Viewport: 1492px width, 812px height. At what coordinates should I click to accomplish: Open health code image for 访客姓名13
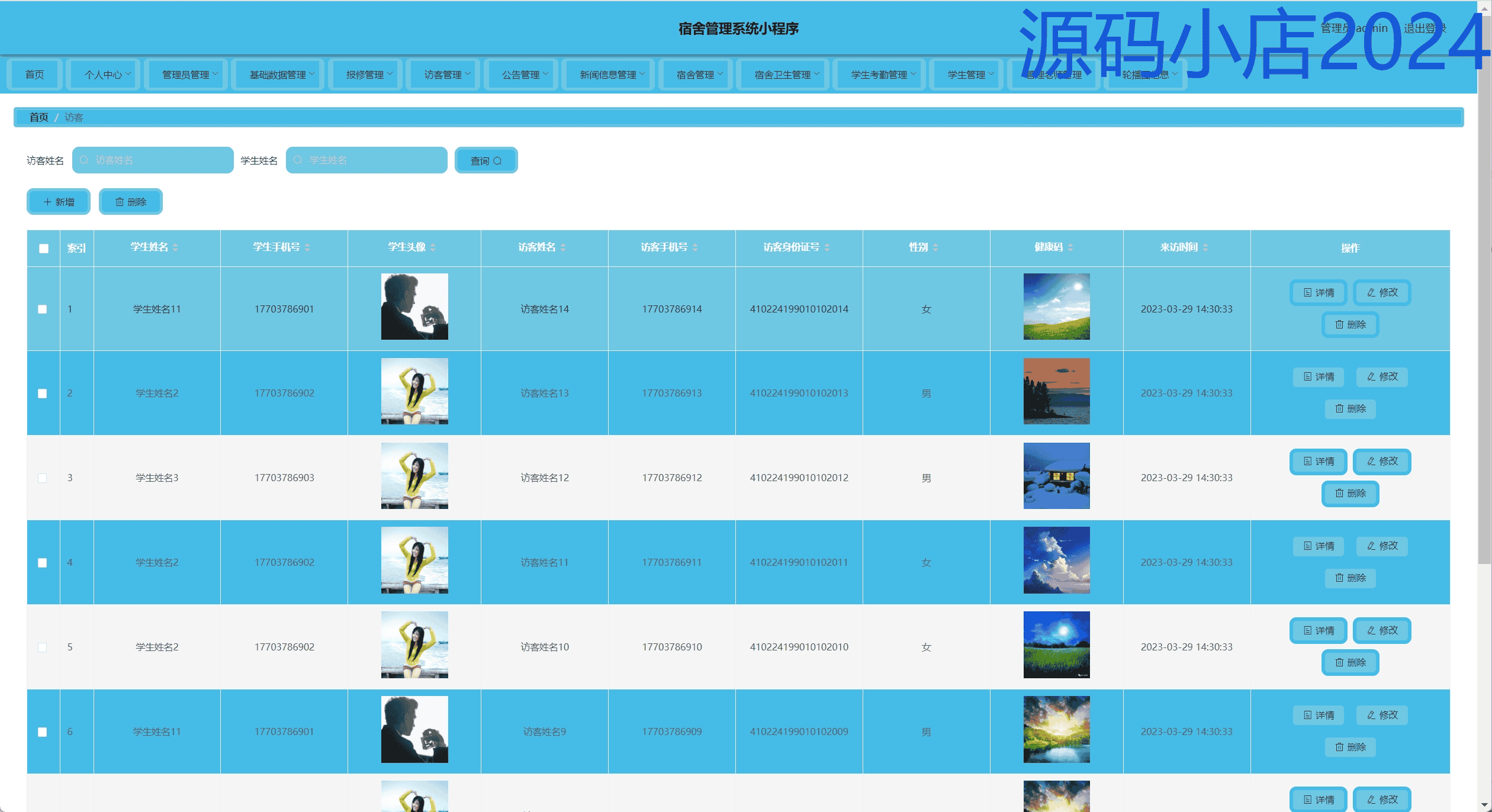1057,391
